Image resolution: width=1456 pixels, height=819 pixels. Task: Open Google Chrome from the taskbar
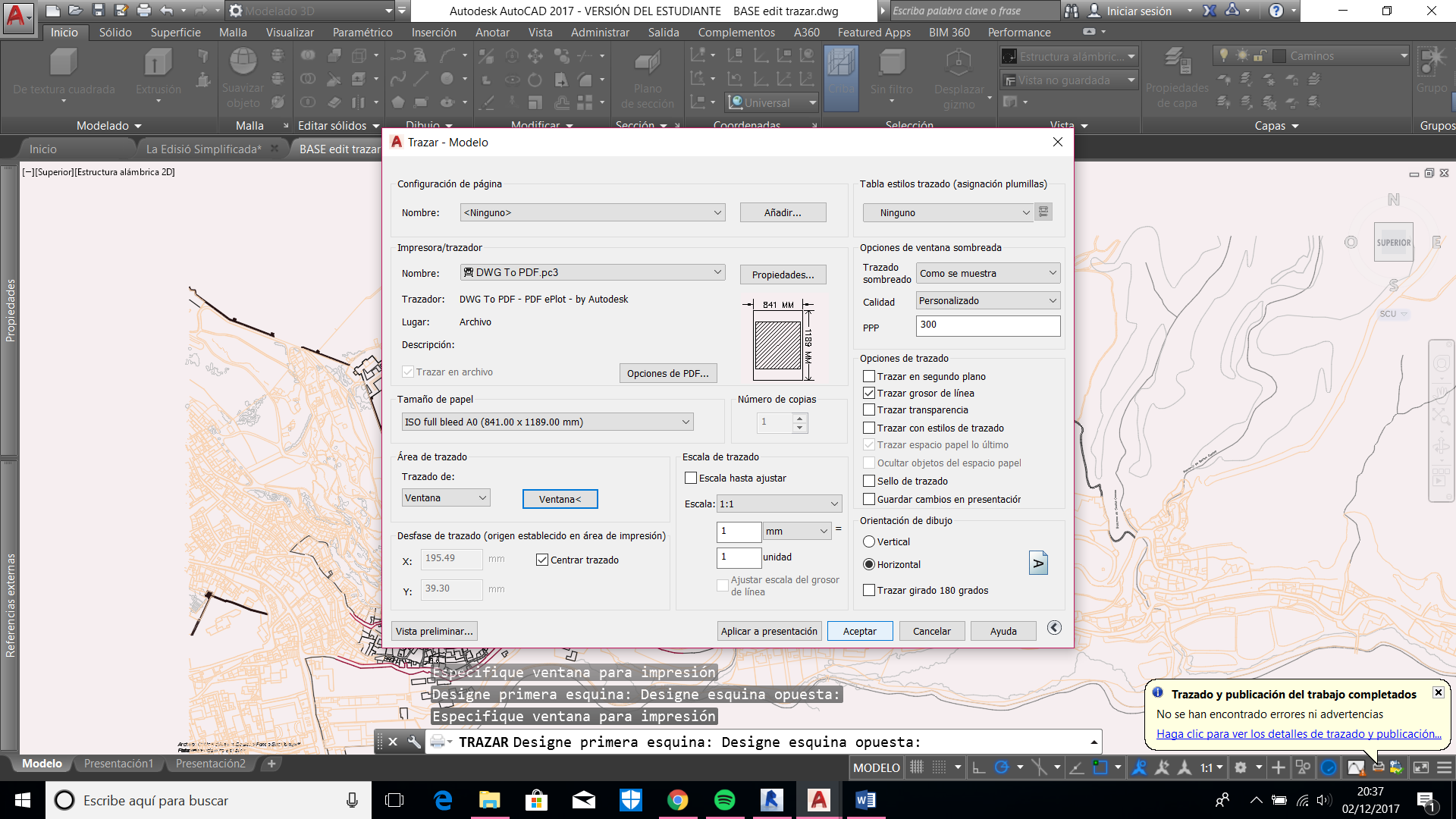[x=677, y=800]
